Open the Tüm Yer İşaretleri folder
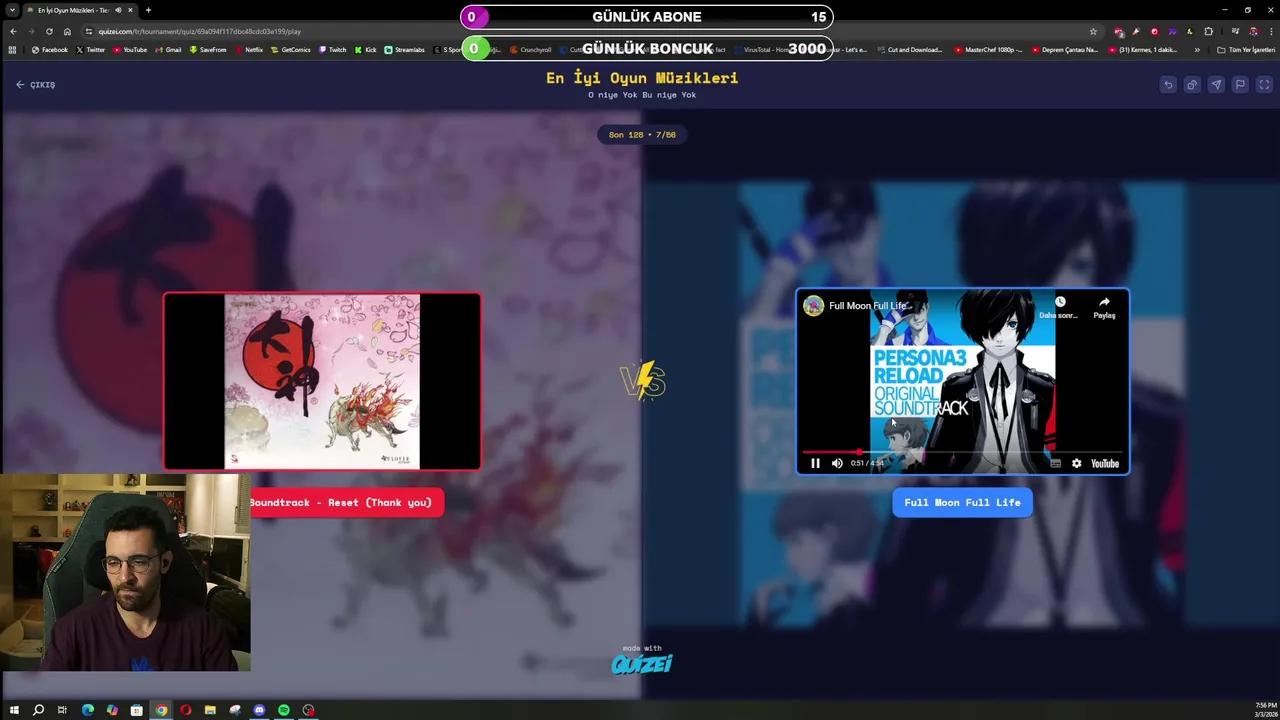The height and width of the screenshot is (720, 1280). coord(1246,50)
